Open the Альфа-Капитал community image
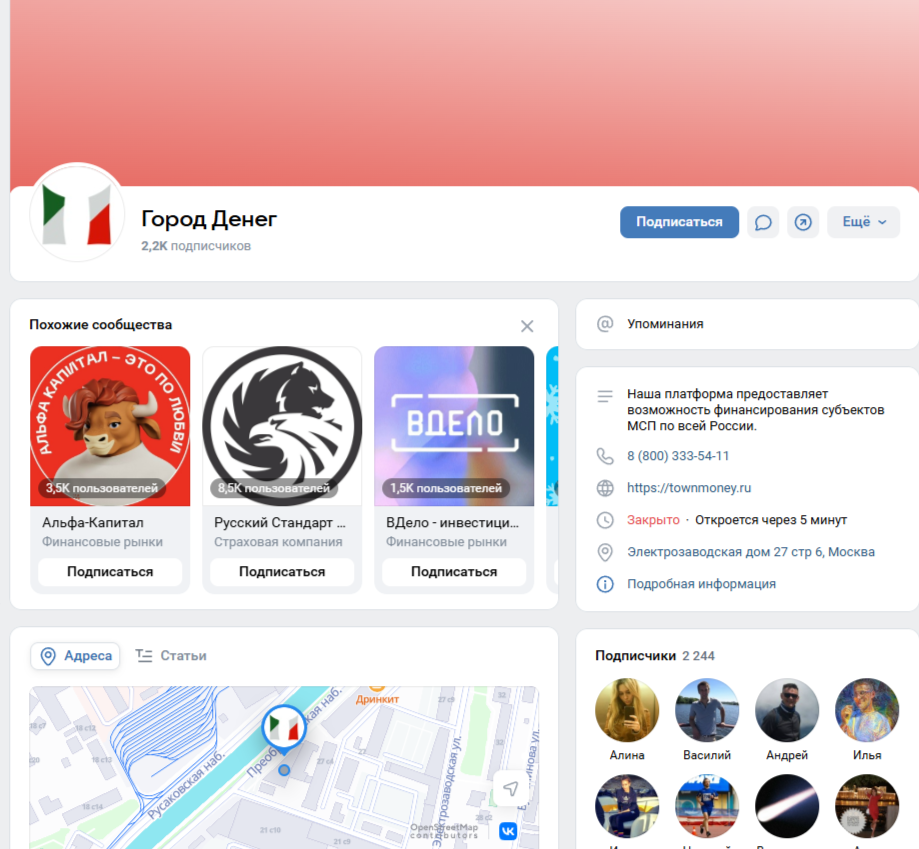 [x=110, y=426]
